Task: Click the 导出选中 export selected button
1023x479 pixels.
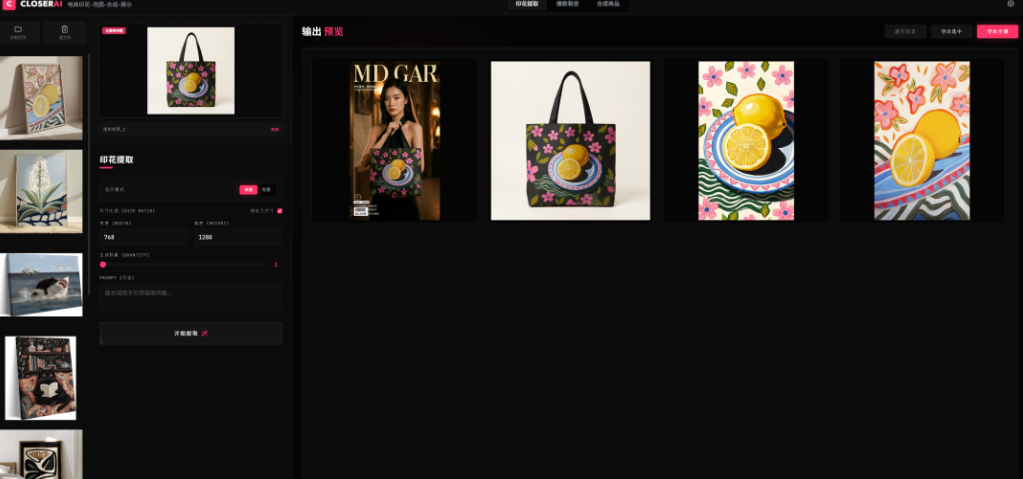Action: pyautogui.click(x=951, y=31)
